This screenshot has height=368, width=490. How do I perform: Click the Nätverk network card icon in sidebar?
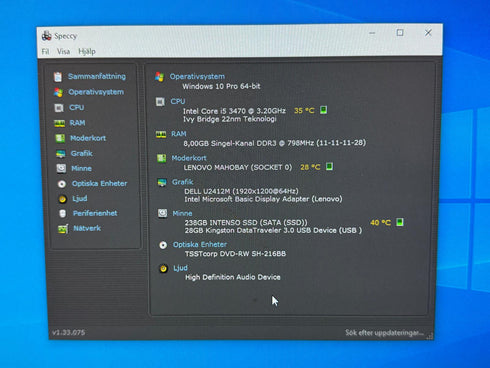click(x=63, y=229)
